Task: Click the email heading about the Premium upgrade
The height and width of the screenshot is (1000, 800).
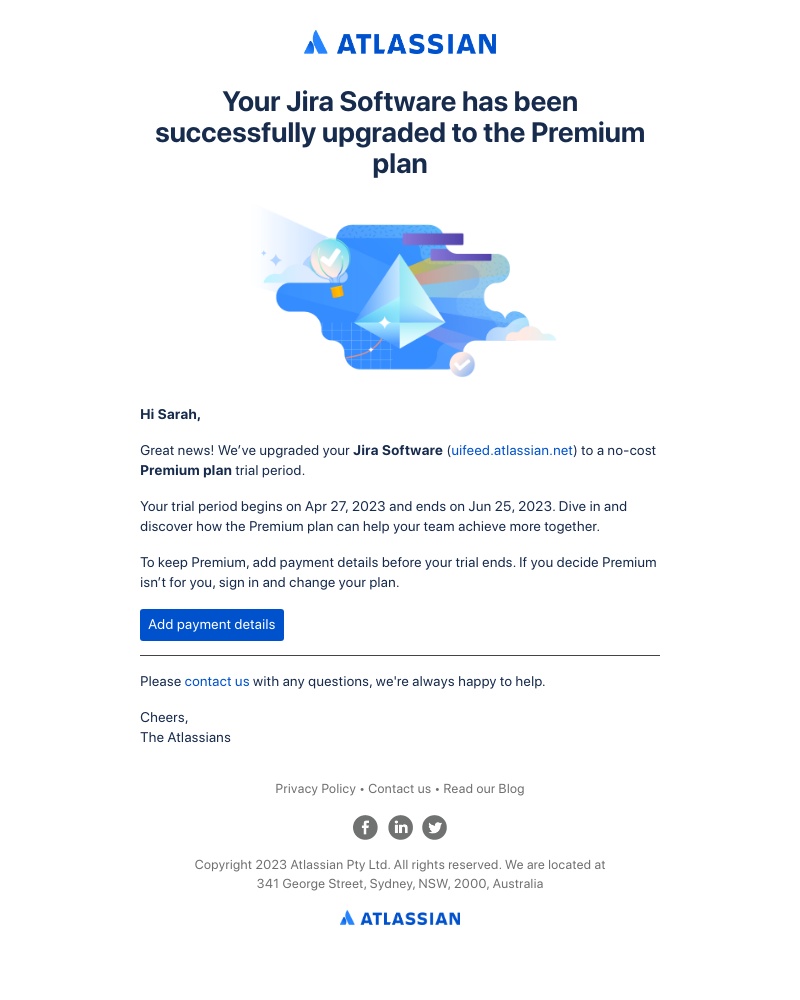Action: [400, 132]
